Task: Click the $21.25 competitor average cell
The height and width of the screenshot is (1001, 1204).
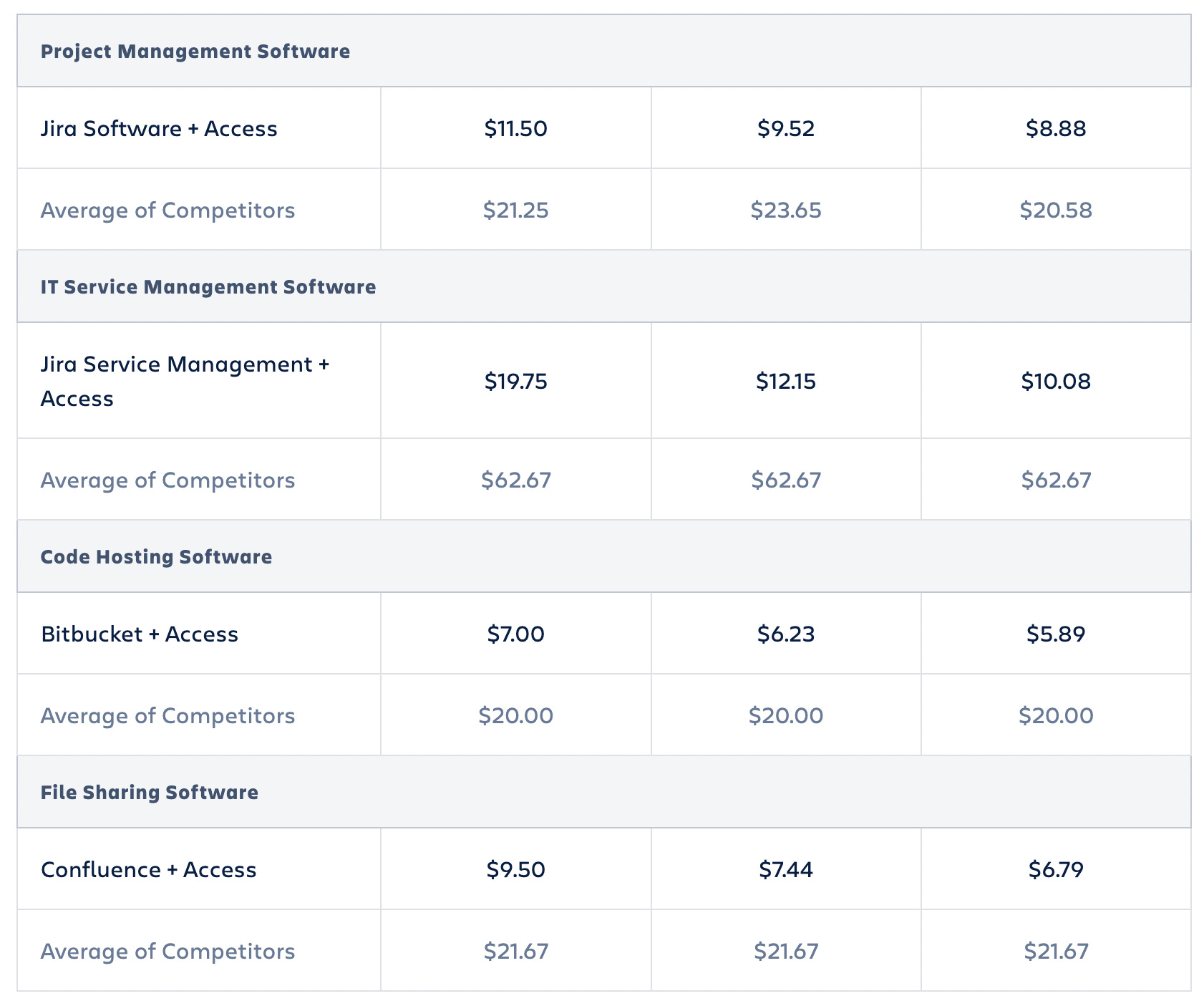Action: [x=515, y=211]
